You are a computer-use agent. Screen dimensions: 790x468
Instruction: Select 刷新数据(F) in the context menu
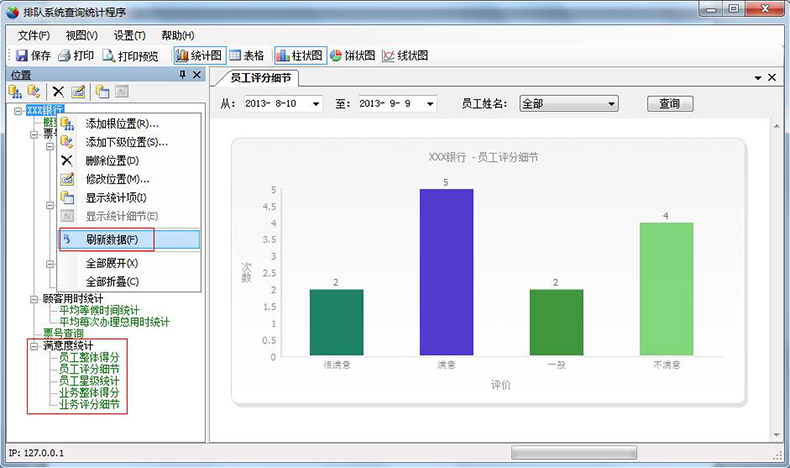118,240
